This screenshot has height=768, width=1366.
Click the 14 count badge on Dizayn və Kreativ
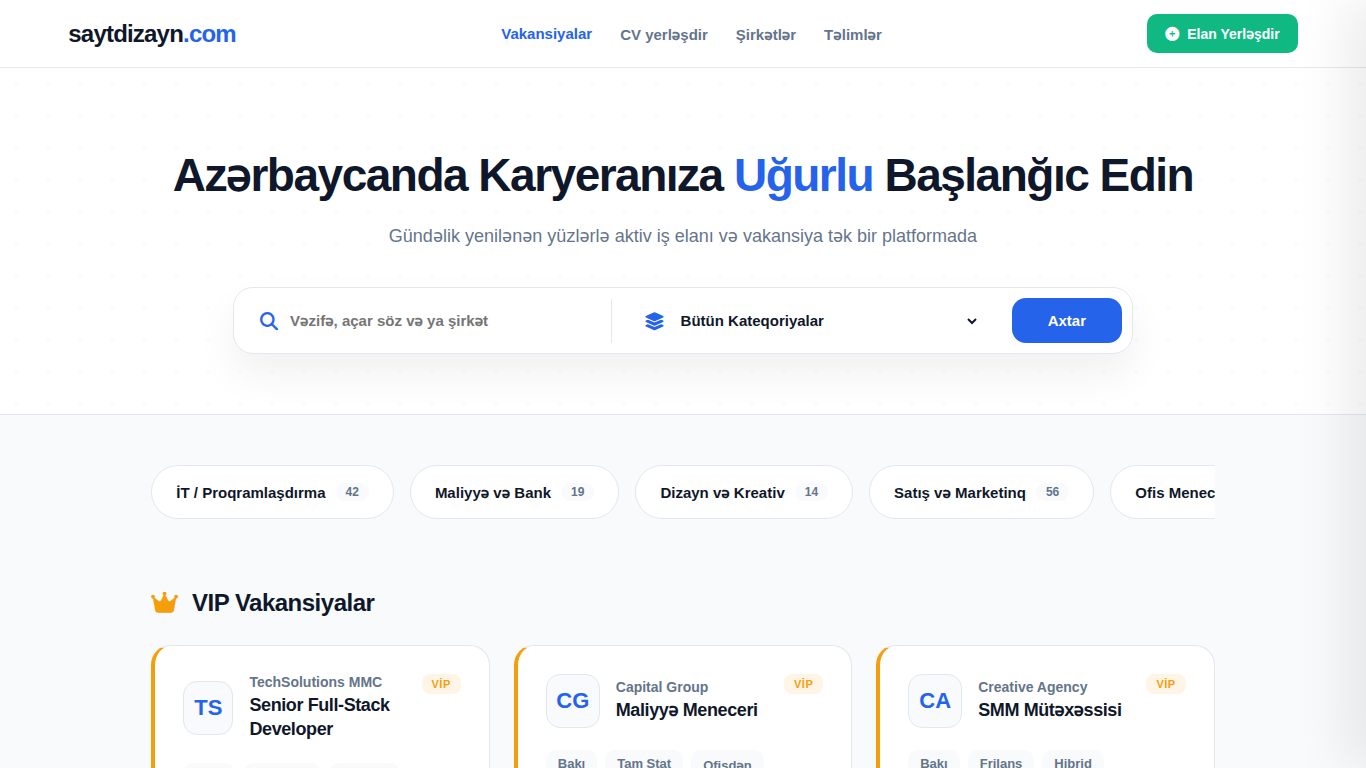811,492
